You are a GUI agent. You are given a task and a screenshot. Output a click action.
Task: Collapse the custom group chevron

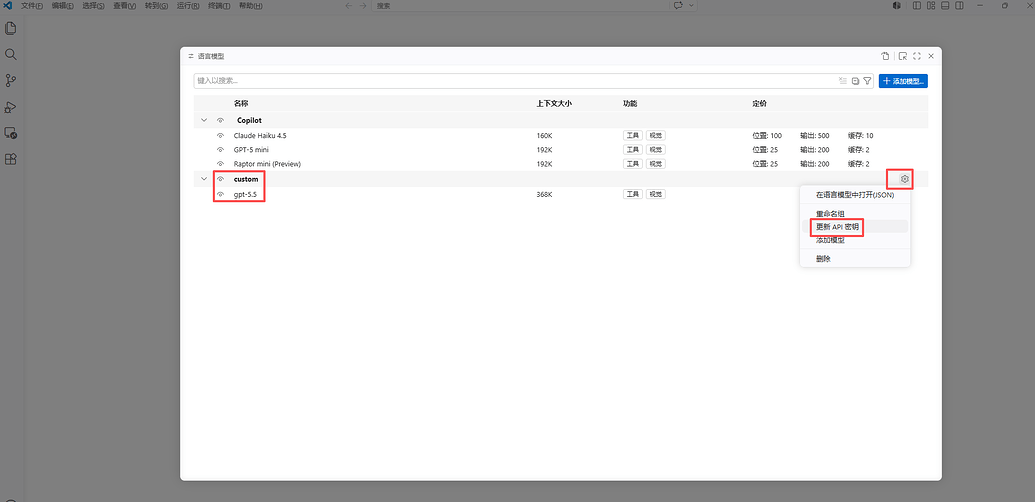click(x=203, y=179)
